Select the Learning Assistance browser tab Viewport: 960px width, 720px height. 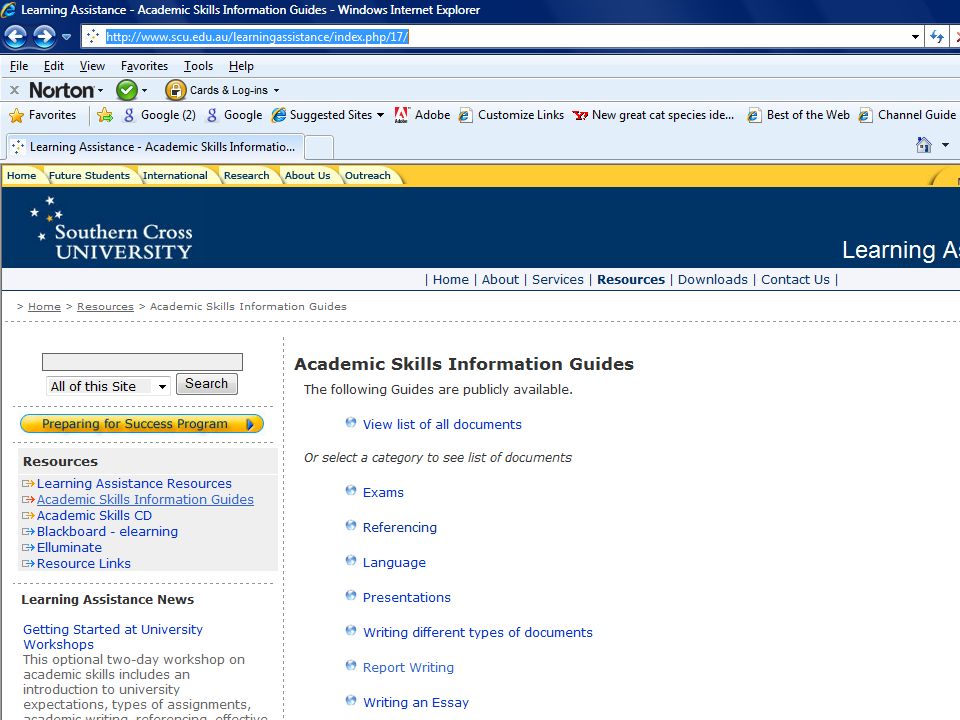[x=154, y=147]
